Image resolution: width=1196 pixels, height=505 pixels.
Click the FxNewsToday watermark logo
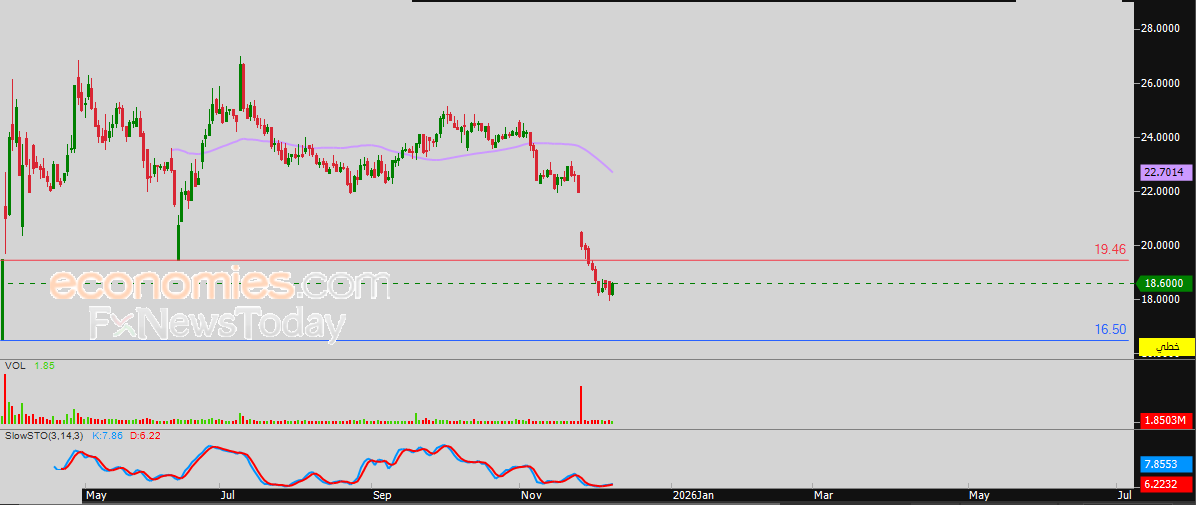pos(217,324)
